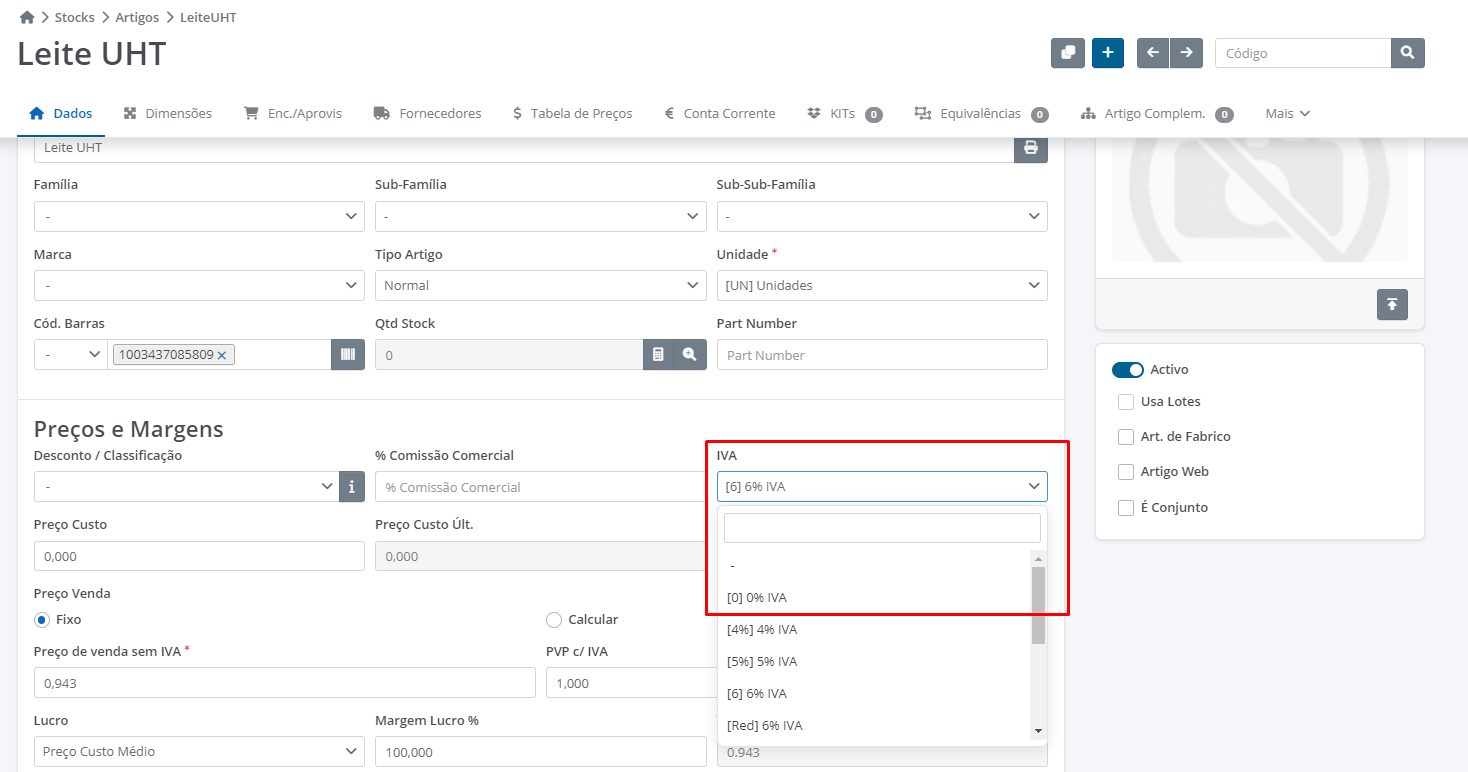Create a new article with the plus icon
The width and height of the screenshot is (1468, 772).
click(x=1107, y=53)
